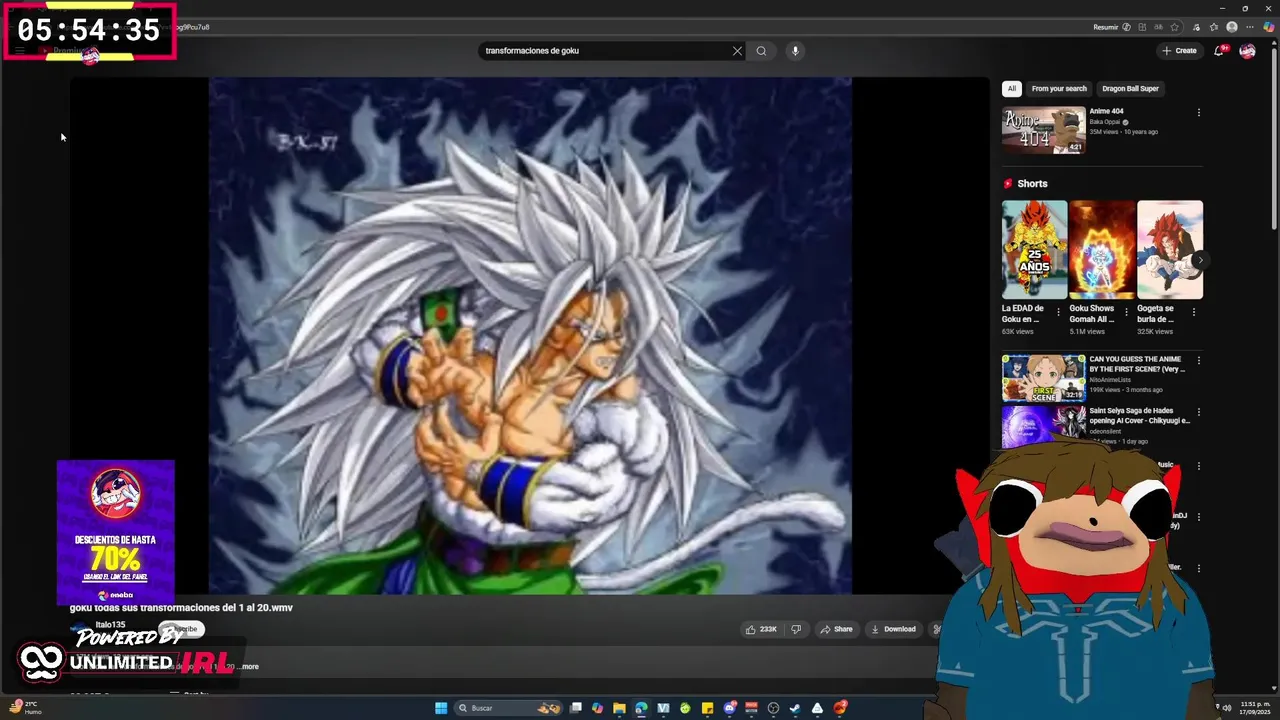Show next Shorts with right arrow
The image size is (1280, 720).
1199,260
